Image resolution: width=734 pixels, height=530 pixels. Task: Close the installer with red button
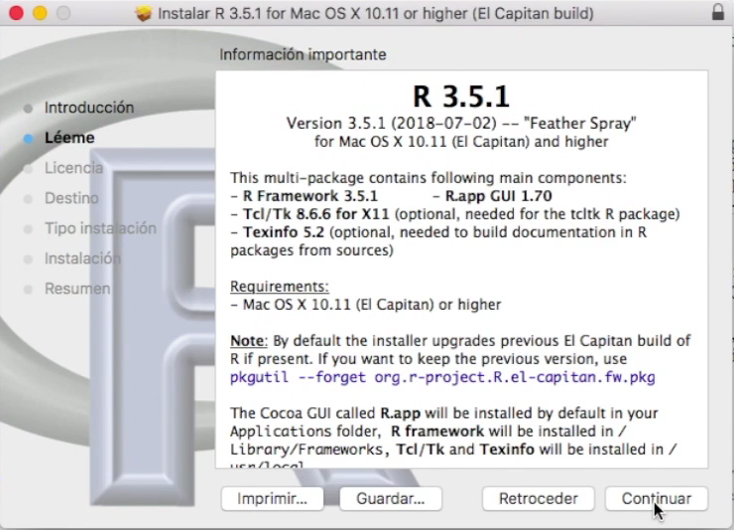click(x=16, y=13)
